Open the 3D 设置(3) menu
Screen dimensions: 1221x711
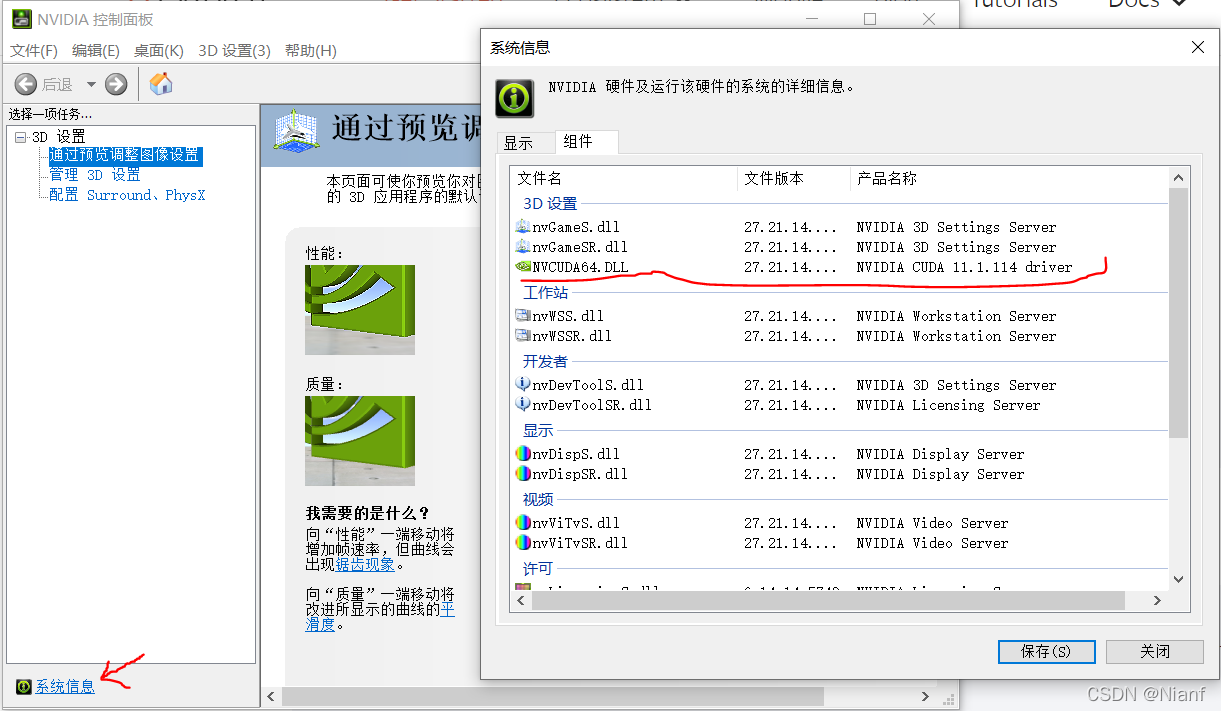(x=234, y=51)
